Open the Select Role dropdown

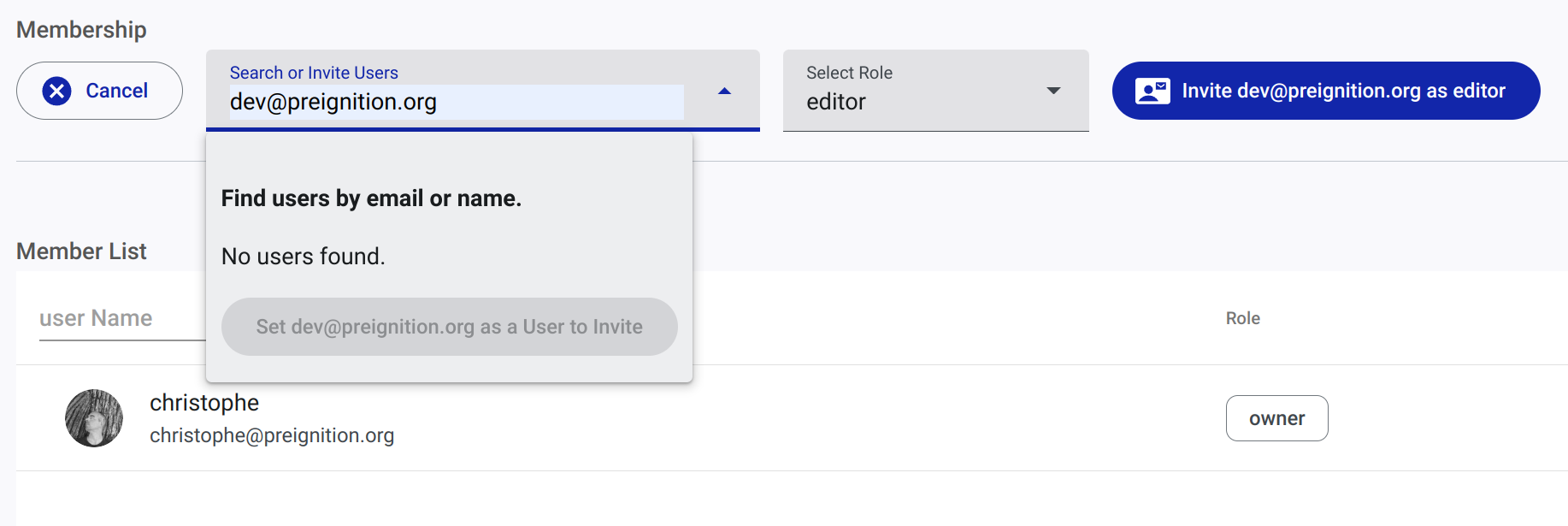tap(935, 91)
